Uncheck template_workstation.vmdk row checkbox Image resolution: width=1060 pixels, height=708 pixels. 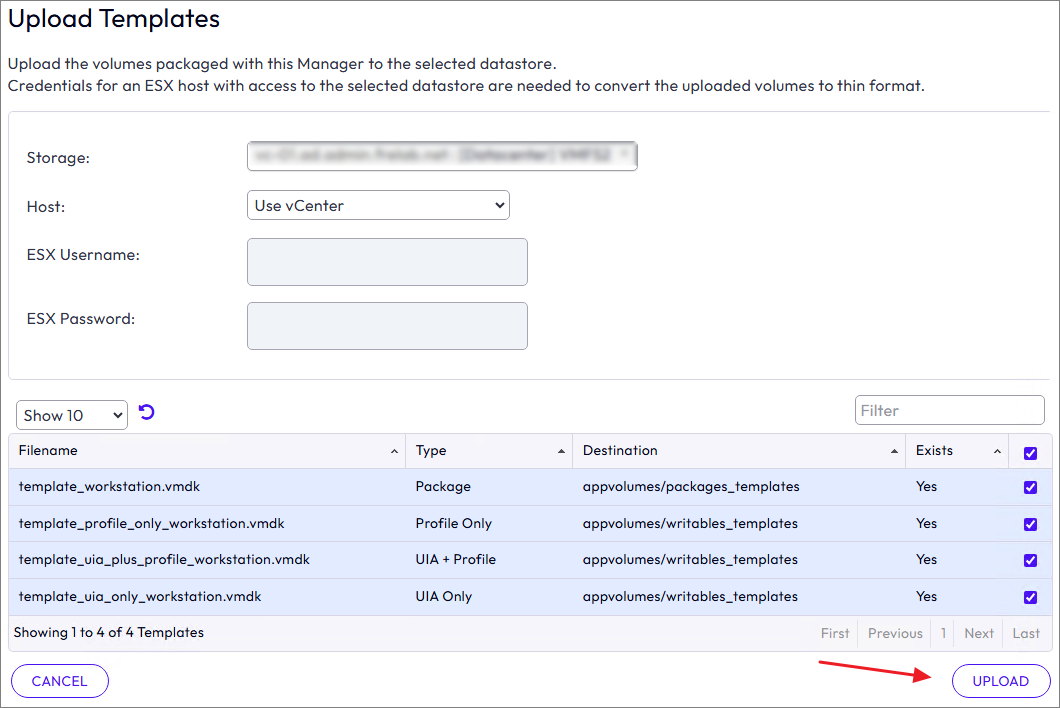[x=1031, y=488]
